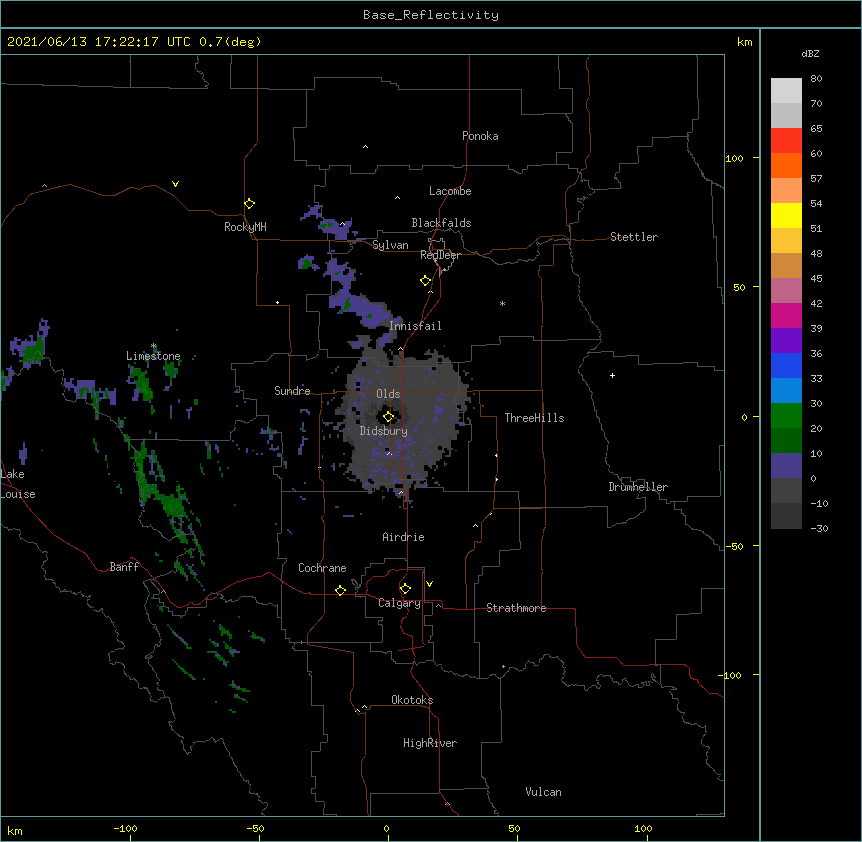
Task: Click the RockyMH label
Action: pyautogui.click(x=245, y=227)
